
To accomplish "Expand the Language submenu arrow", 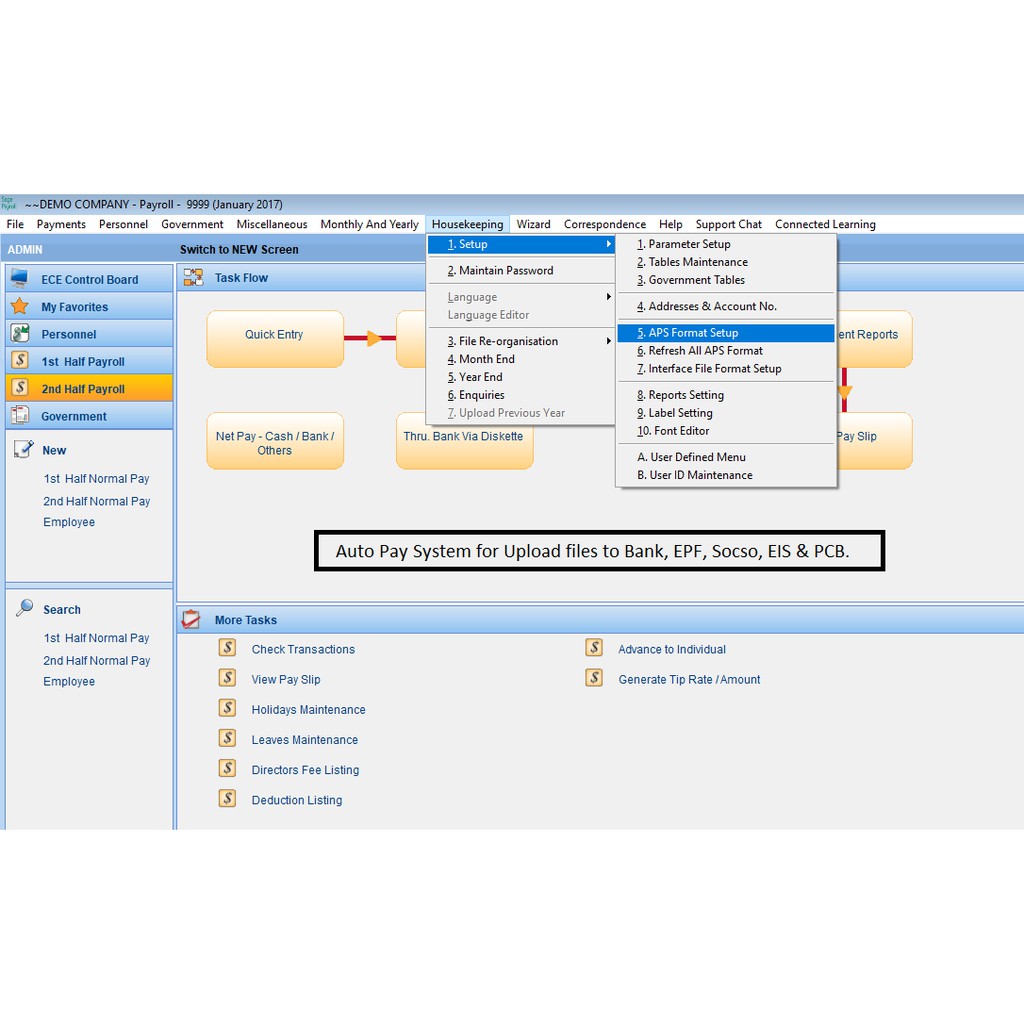I will 609,296.
